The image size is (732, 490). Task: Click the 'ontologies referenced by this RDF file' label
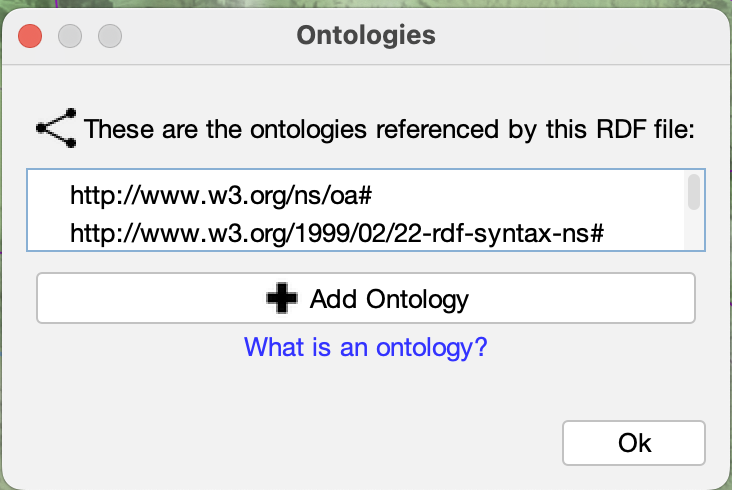pos(390,129)
